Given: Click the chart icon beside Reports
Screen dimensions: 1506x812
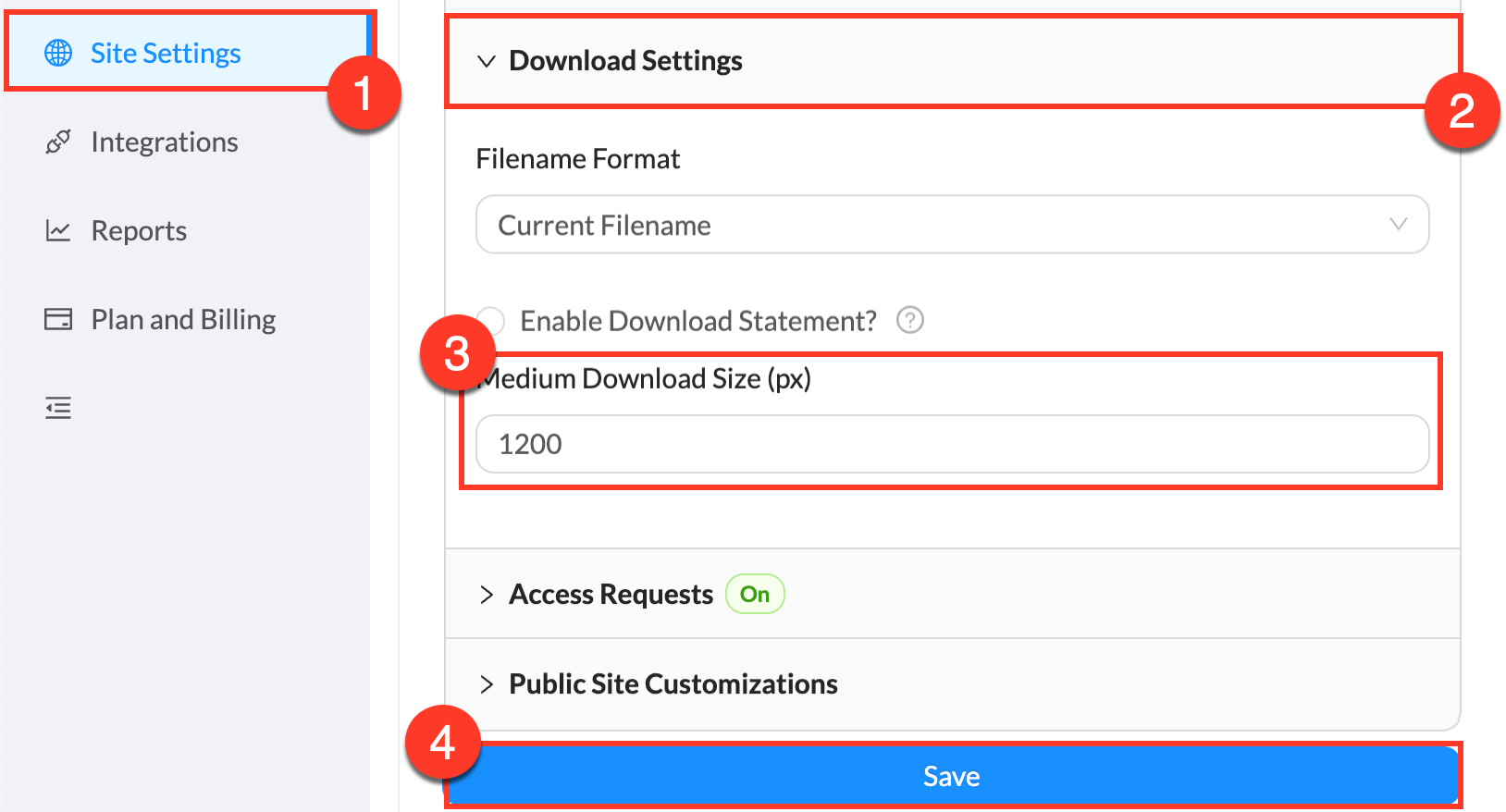Looking at the screenshot, I should point(58,230).
